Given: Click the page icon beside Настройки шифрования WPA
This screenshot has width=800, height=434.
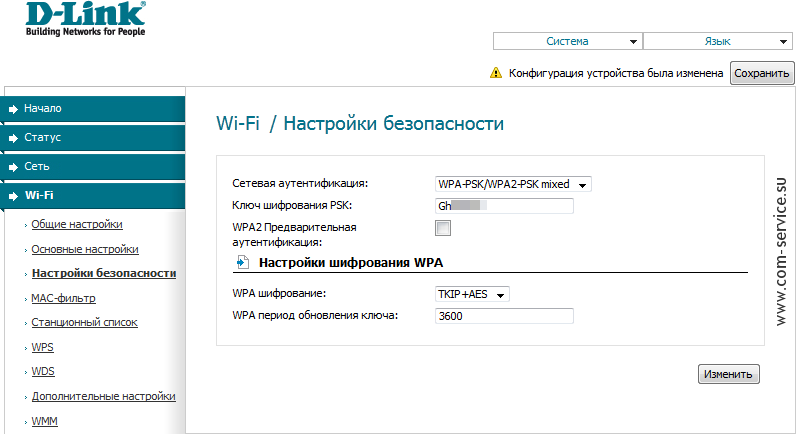Looking at the screenshot, I should [243, 263].
